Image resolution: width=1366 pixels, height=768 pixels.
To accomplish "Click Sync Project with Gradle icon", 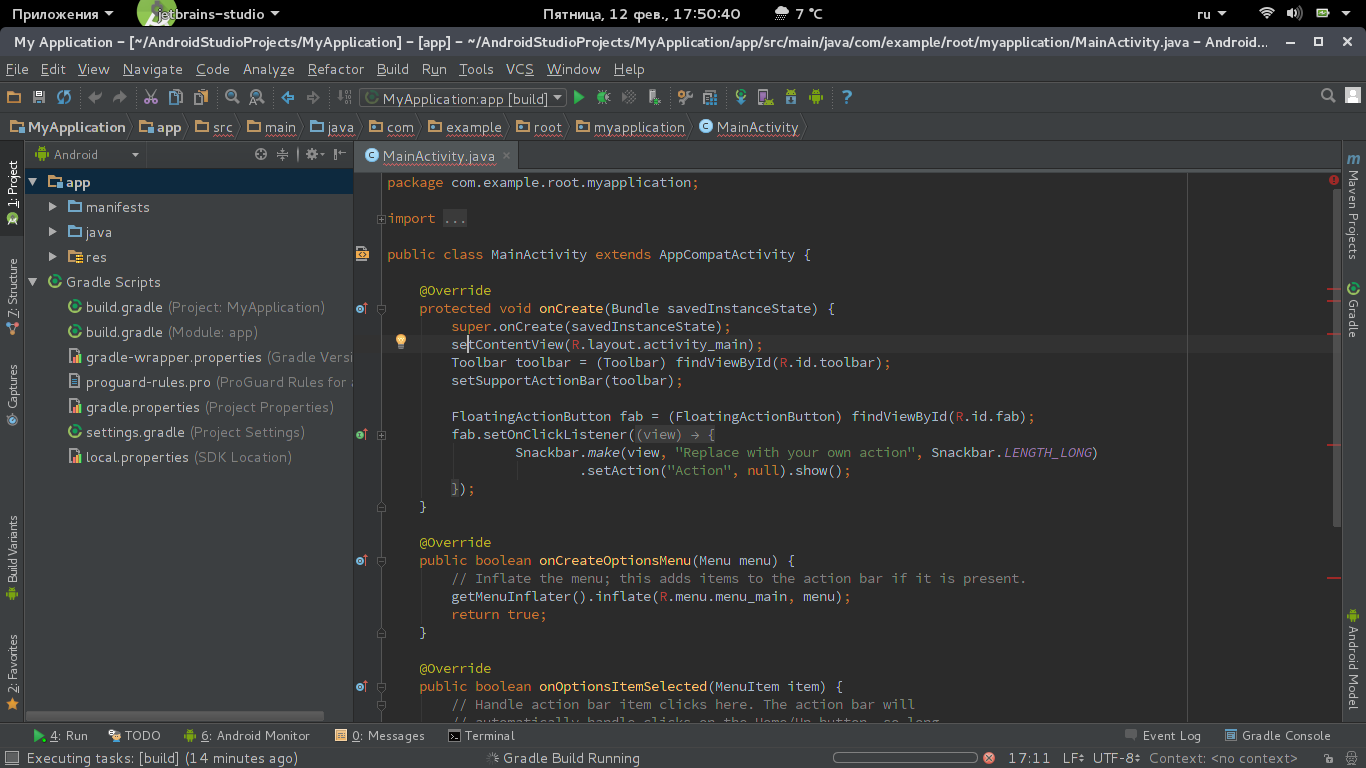I will (x=741, y=97).
